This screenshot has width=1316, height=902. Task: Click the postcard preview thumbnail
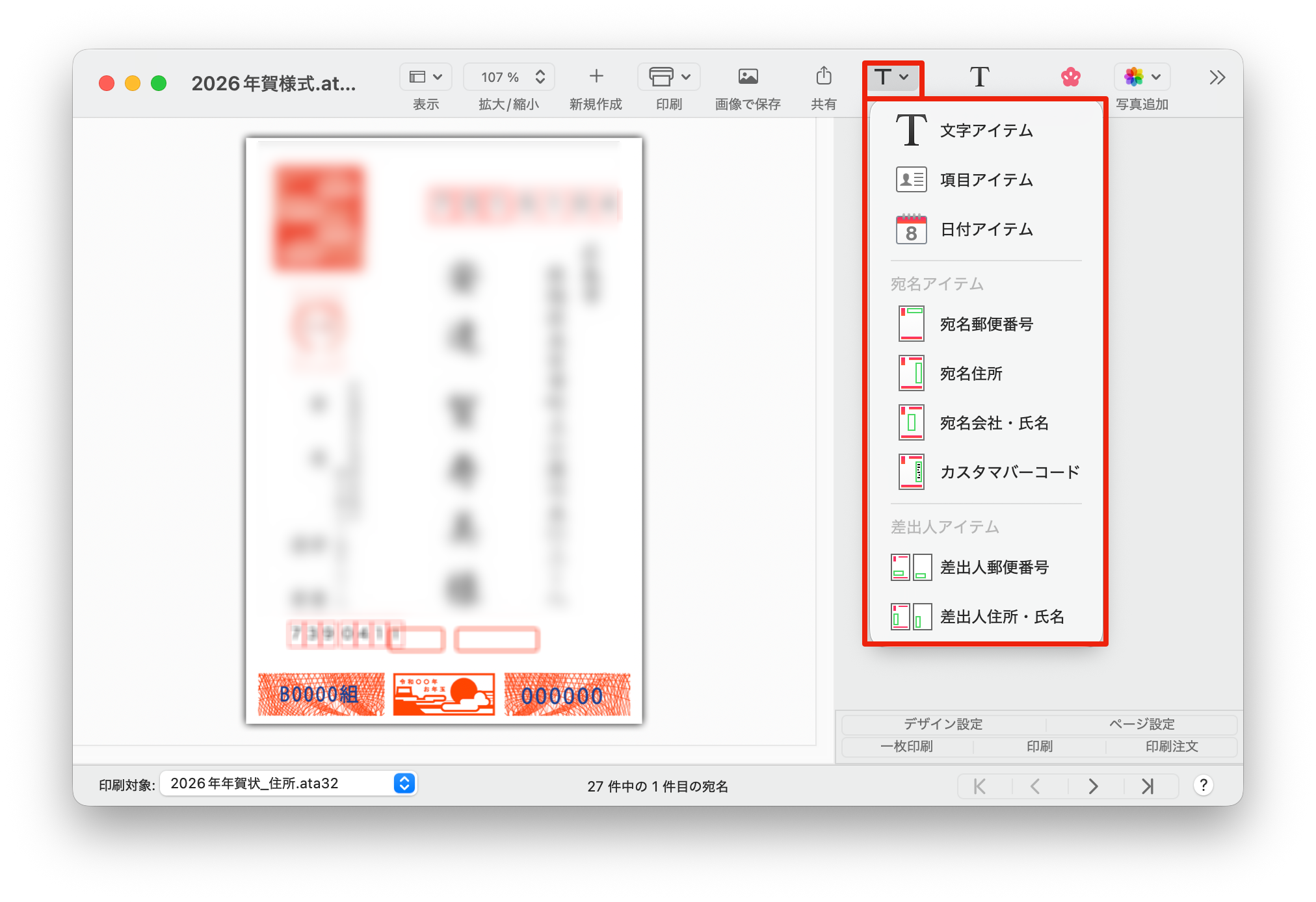click(x=444, y=430)
